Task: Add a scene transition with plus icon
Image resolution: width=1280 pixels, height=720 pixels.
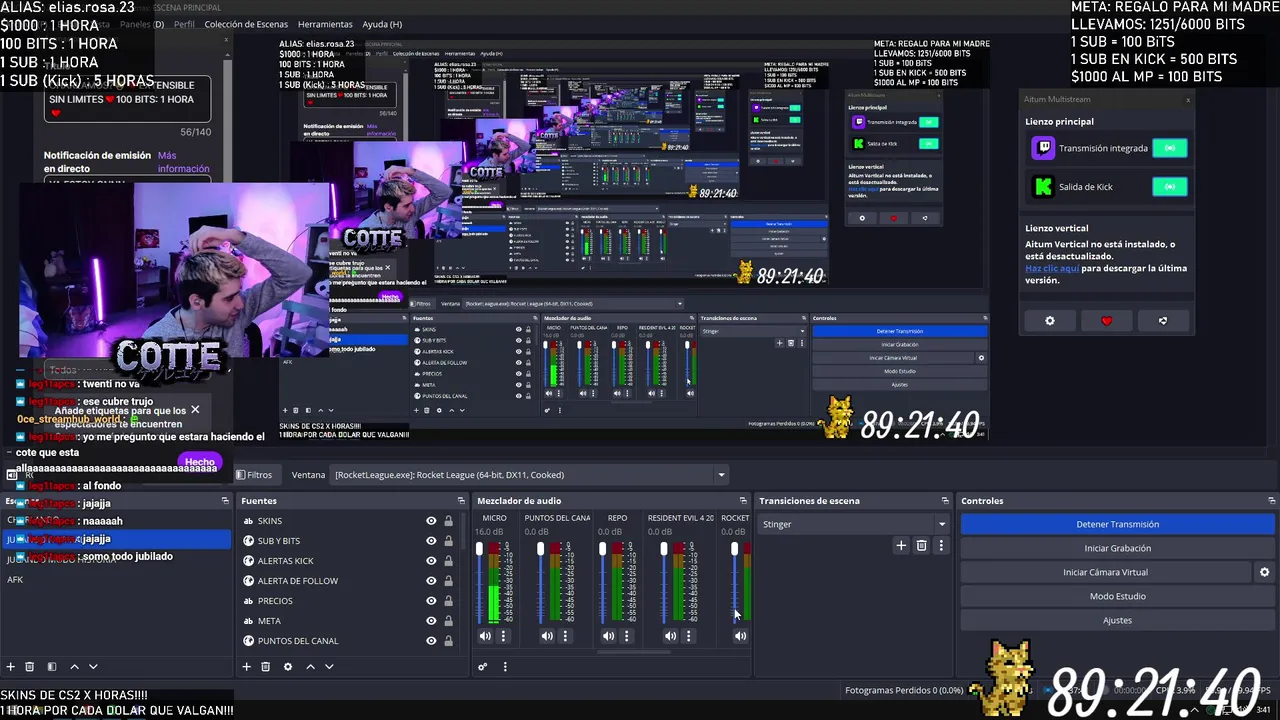Action: [901, 545]
